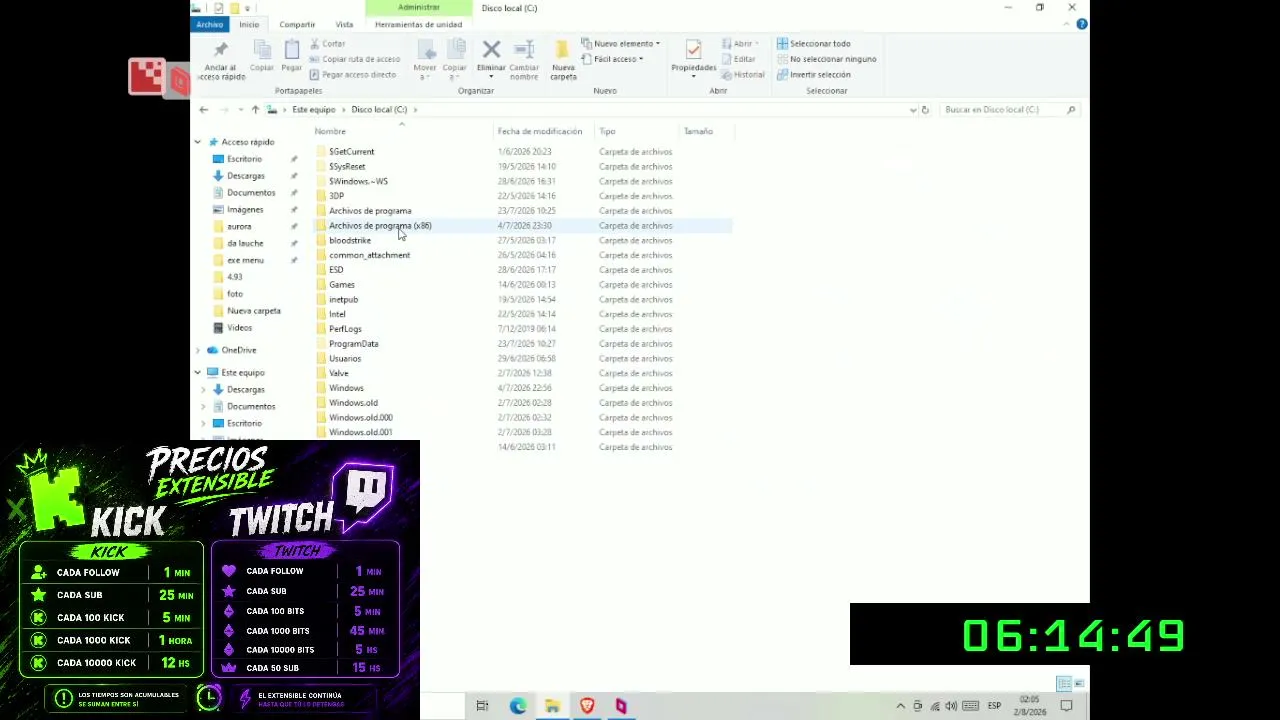The image size is (1280, 720).
Task: Select the Valve folder
Action: tap(339, 373)
